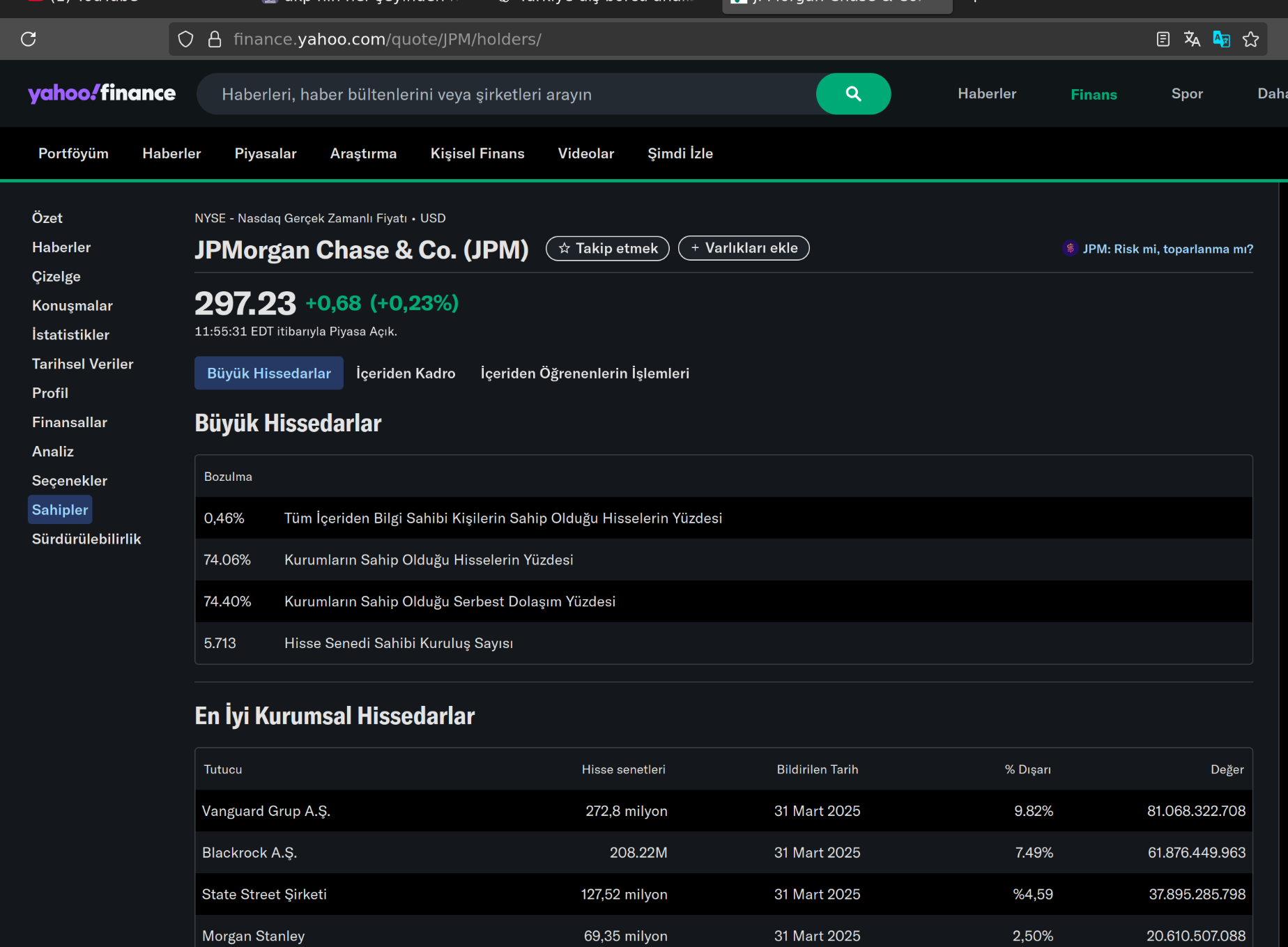This screenshot has height=947, width=1288.
Task: Bookmark this page with the star icon
Action: [1250, 39]
